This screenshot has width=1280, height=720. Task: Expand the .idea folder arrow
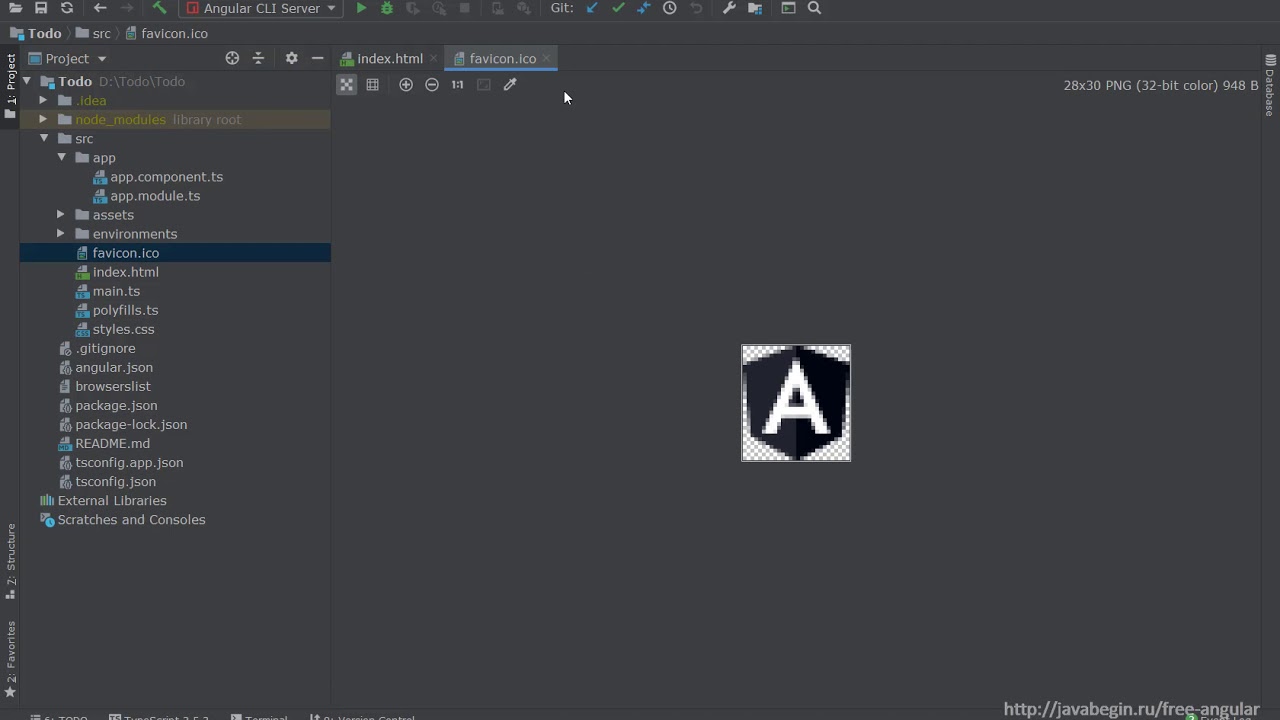click(43, 101)
